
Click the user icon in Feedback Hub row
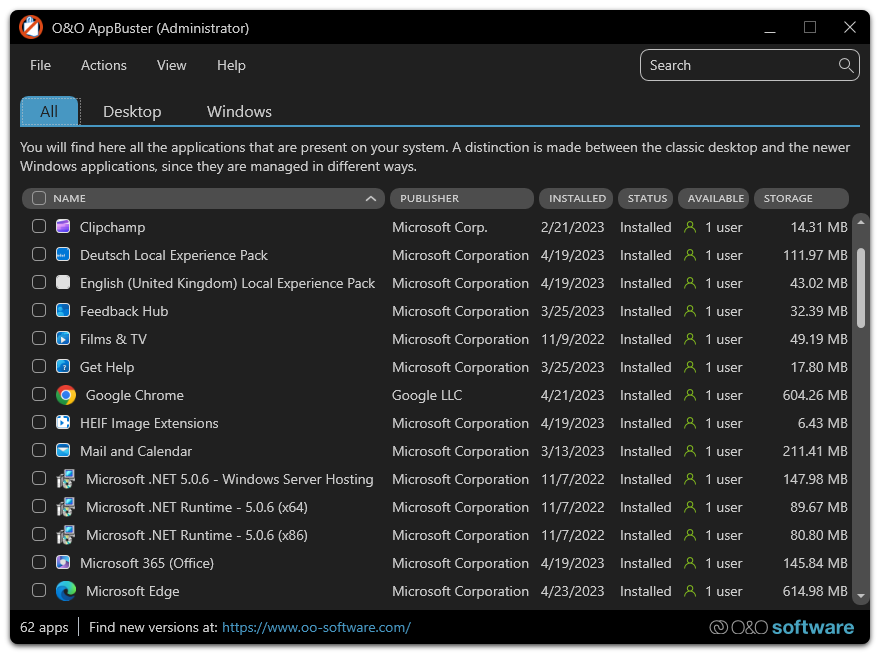(x=690, y=311)
